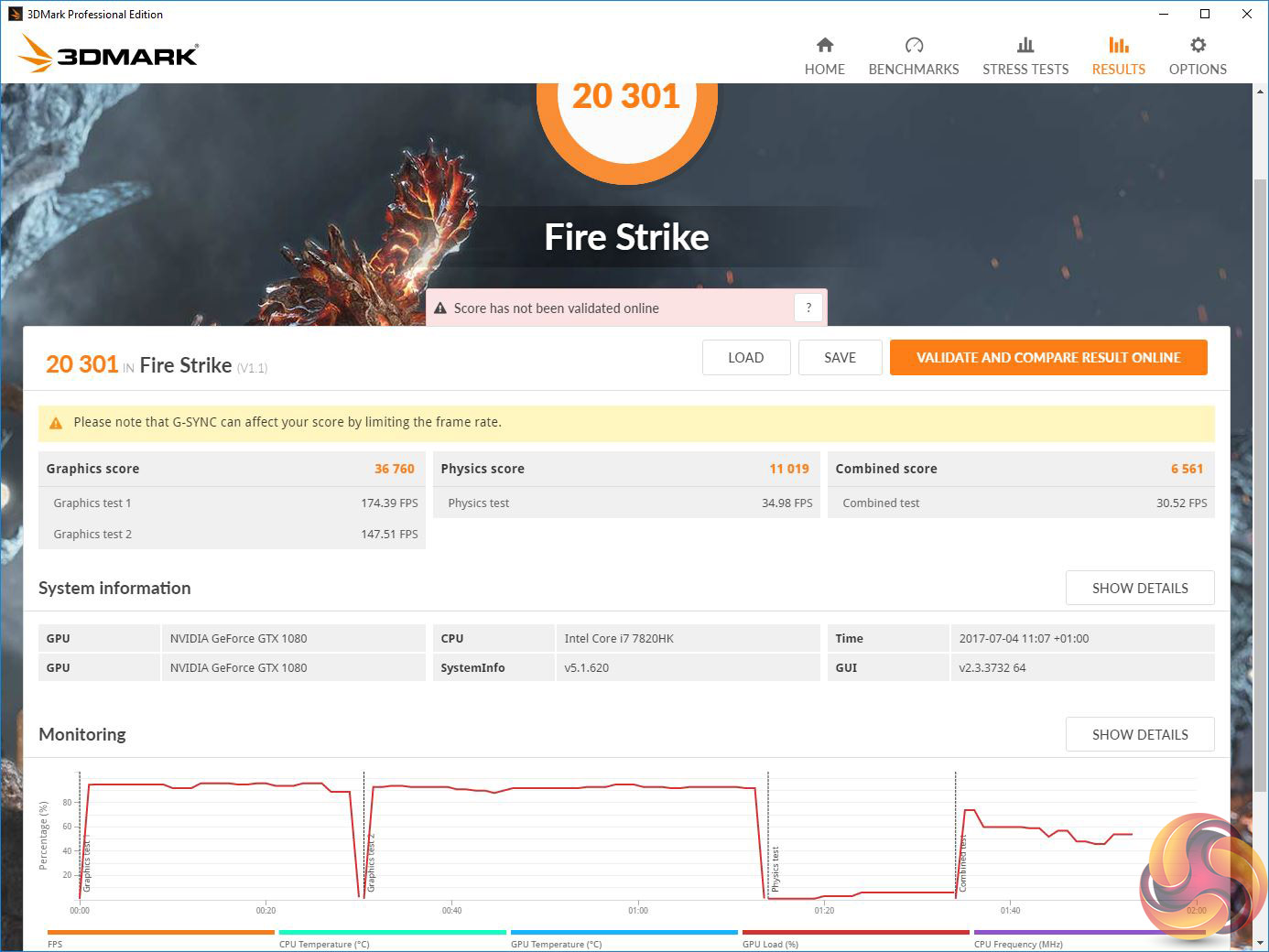Open the Stress Tests bar icon
Image resolution: width=1269 pixels, height=952 pixels.
tap(1025, 45)
